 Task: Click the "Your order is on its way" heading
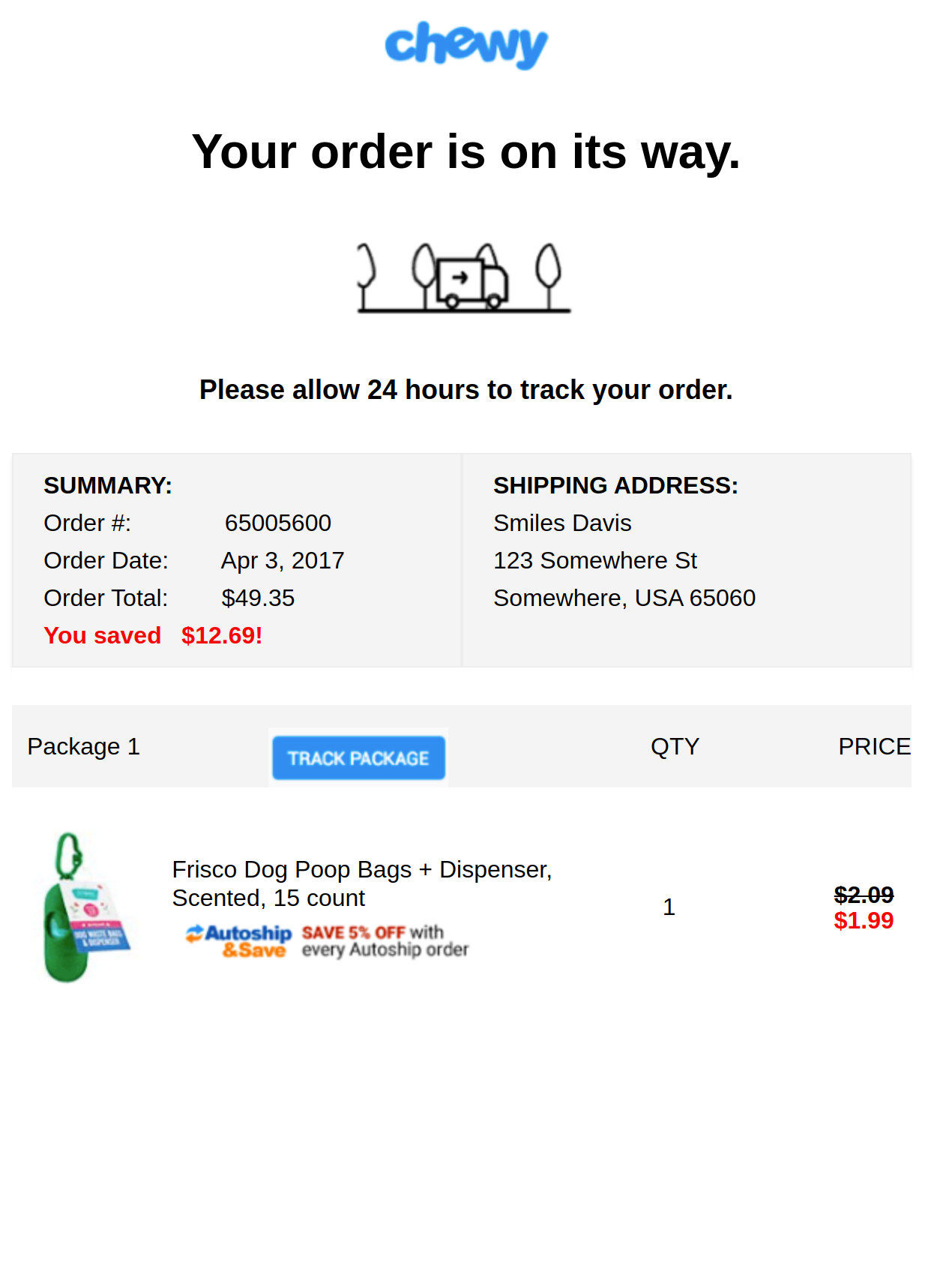click(x=466, y=152)
